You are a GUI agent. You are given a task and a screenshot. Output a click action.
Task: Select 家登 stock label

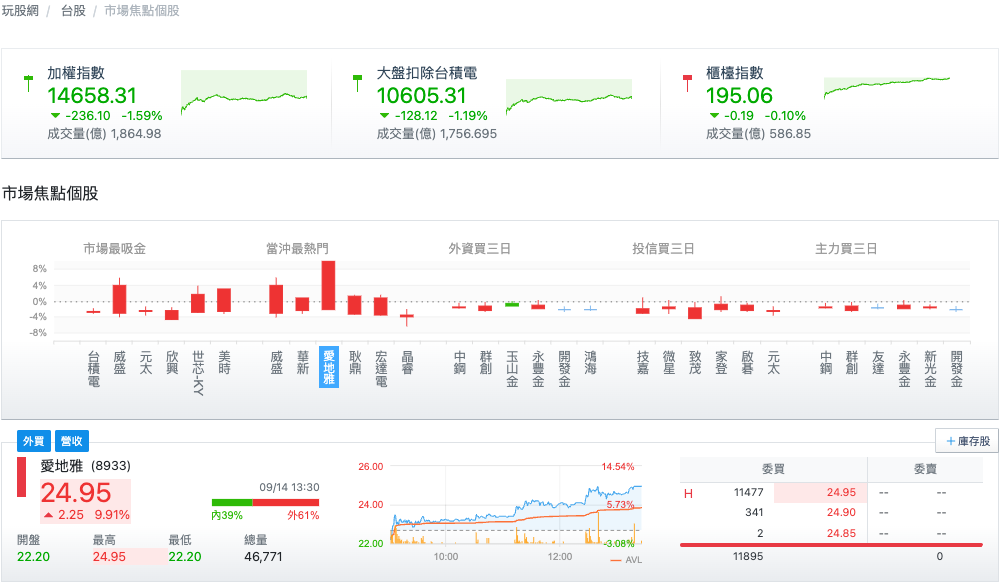click(x=721, y=363)
